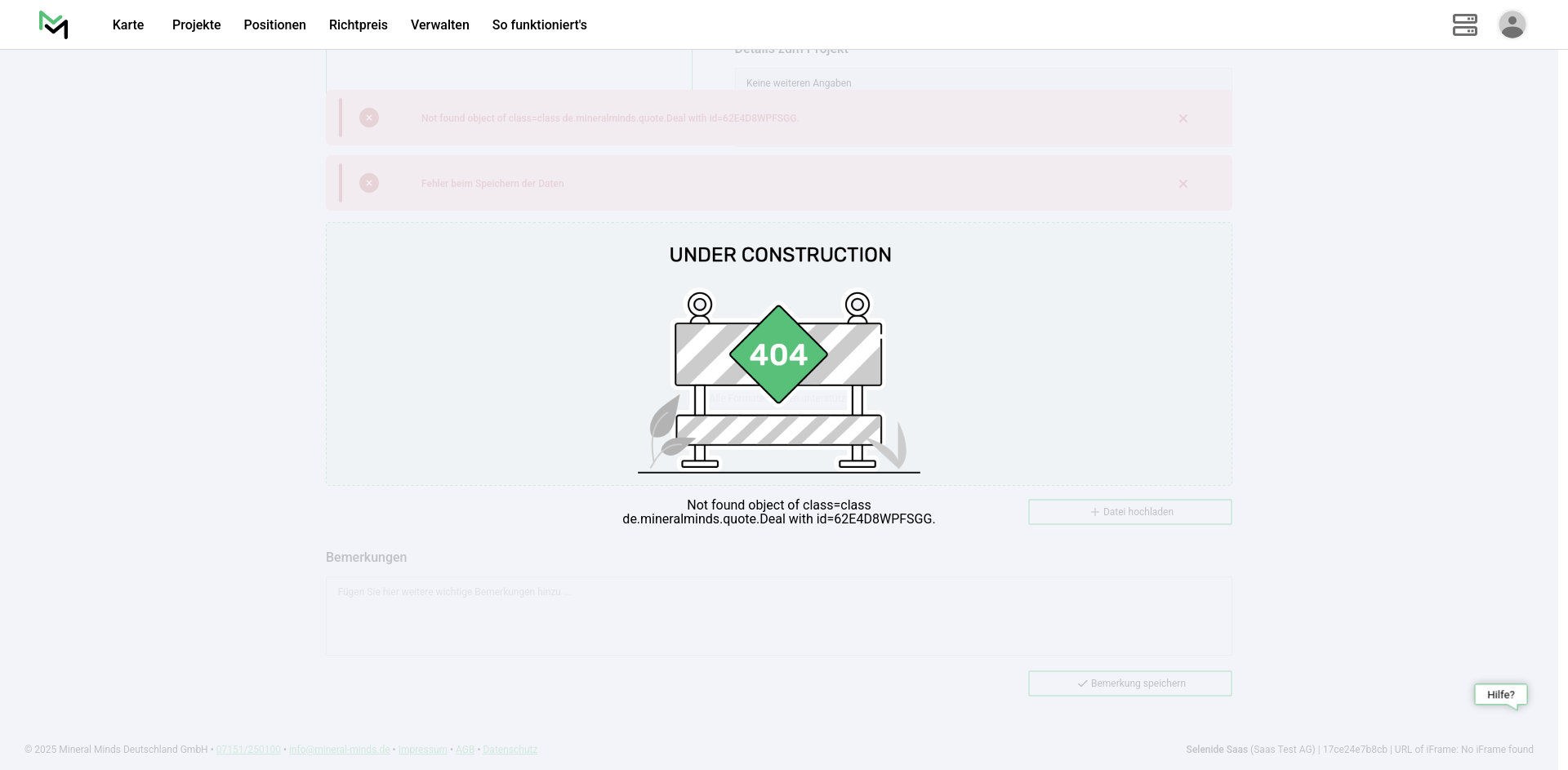Open the Impressum footer link
Viewport: 1568px width, 770px height.
(422, 750)
